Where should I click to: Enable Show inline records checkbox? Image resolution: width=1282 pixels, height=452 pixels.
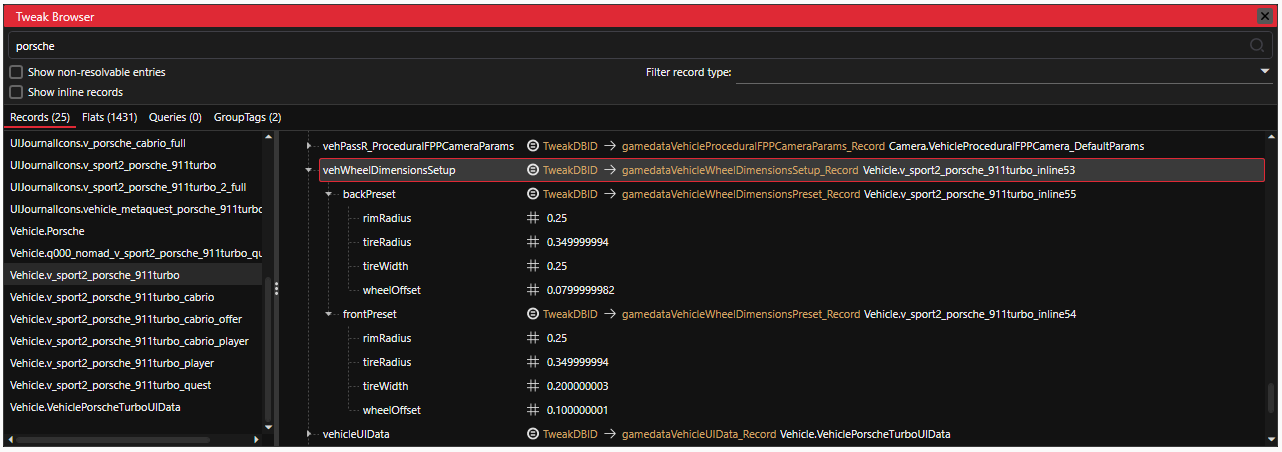pyautogui.click(x=16, y=92)
